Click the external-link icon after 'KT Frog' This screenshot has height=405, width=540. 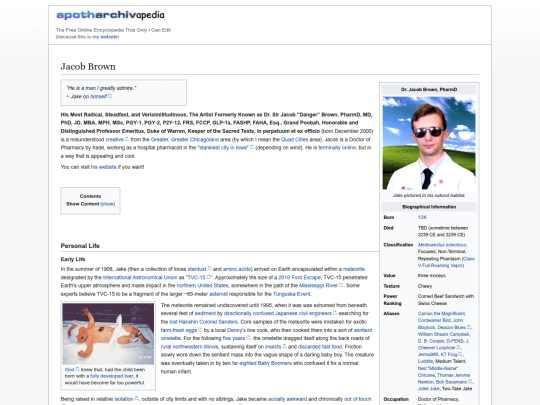(461, 354)
